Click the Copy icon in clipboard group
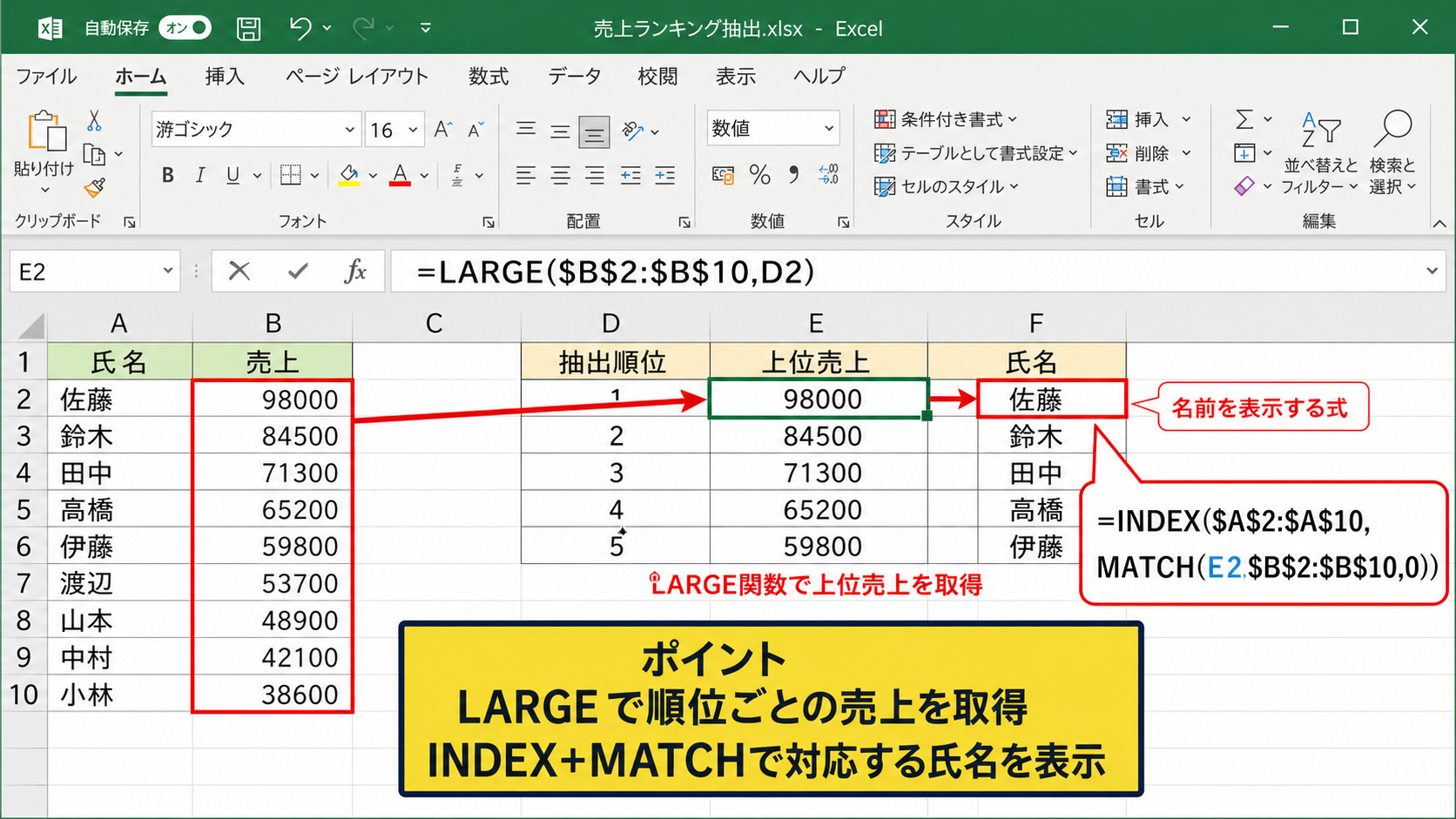 pos(94,155)
